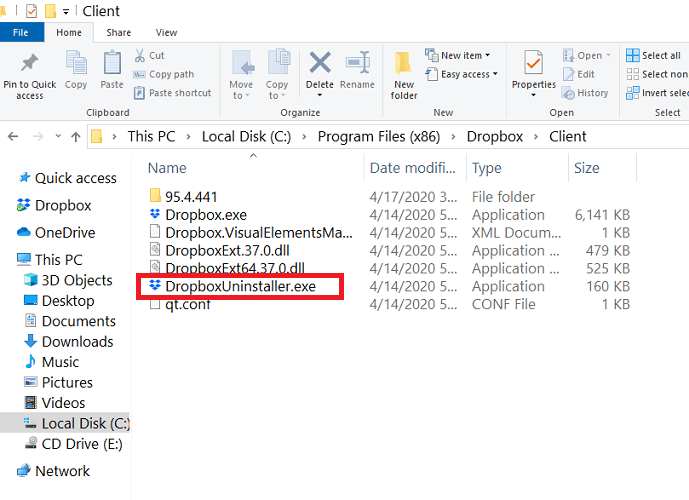This screenshot has width=689, height=500.
Task: Click Select none in ribbon
Action: coord(657,74)
